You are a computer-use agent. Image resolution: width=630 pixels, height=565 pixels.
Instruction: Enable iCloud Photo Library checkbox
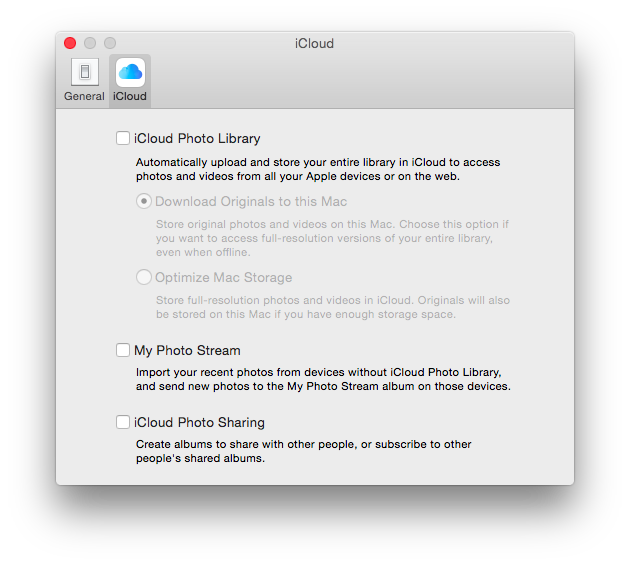point(123,138)
